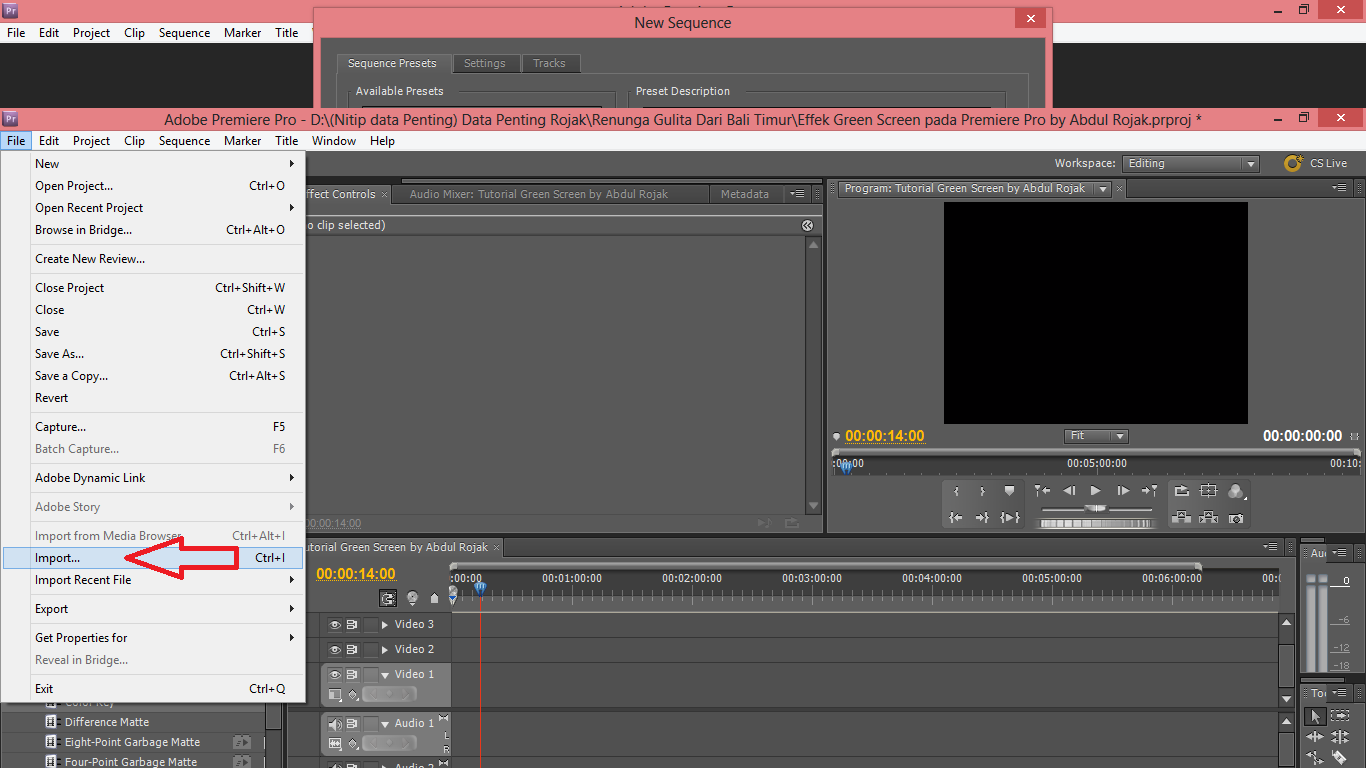Play the Program monitor sequence
Image resolution: width=1366 pixels, height=768 pixels.
tap(1096, 491)
